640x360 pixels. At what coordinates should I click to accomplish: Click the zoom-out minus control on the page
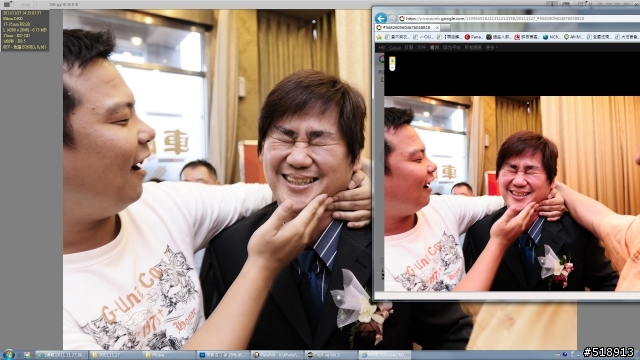(x=392, y=68)
